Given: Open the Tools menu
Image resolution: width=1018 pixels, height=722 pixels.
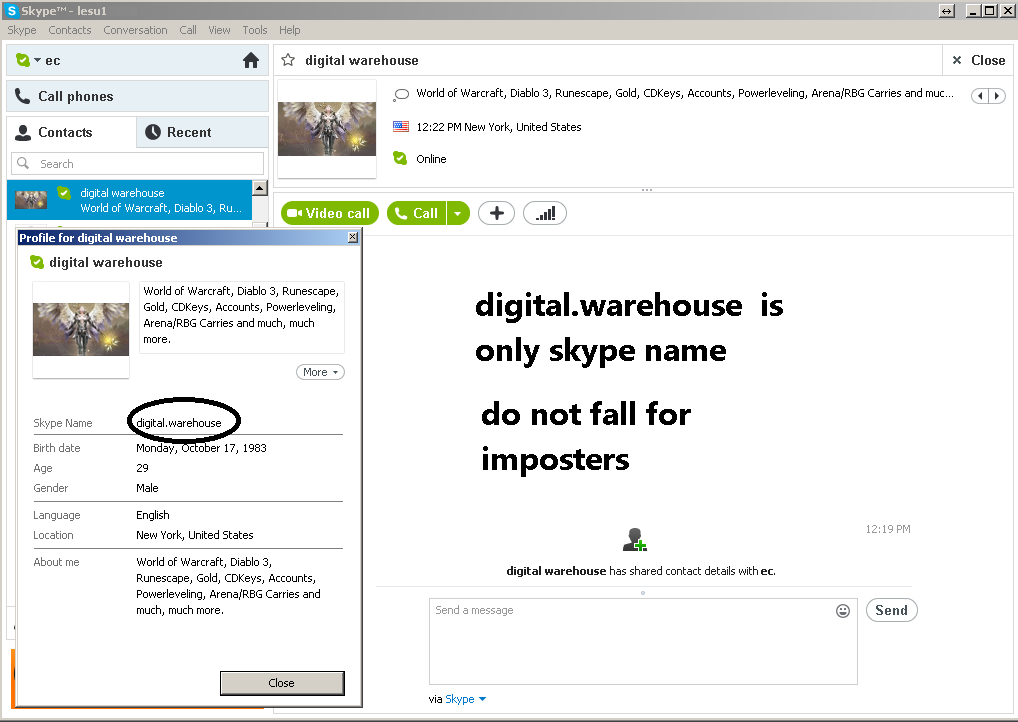Looking at the screenshot, I should (x=254, y=30).
